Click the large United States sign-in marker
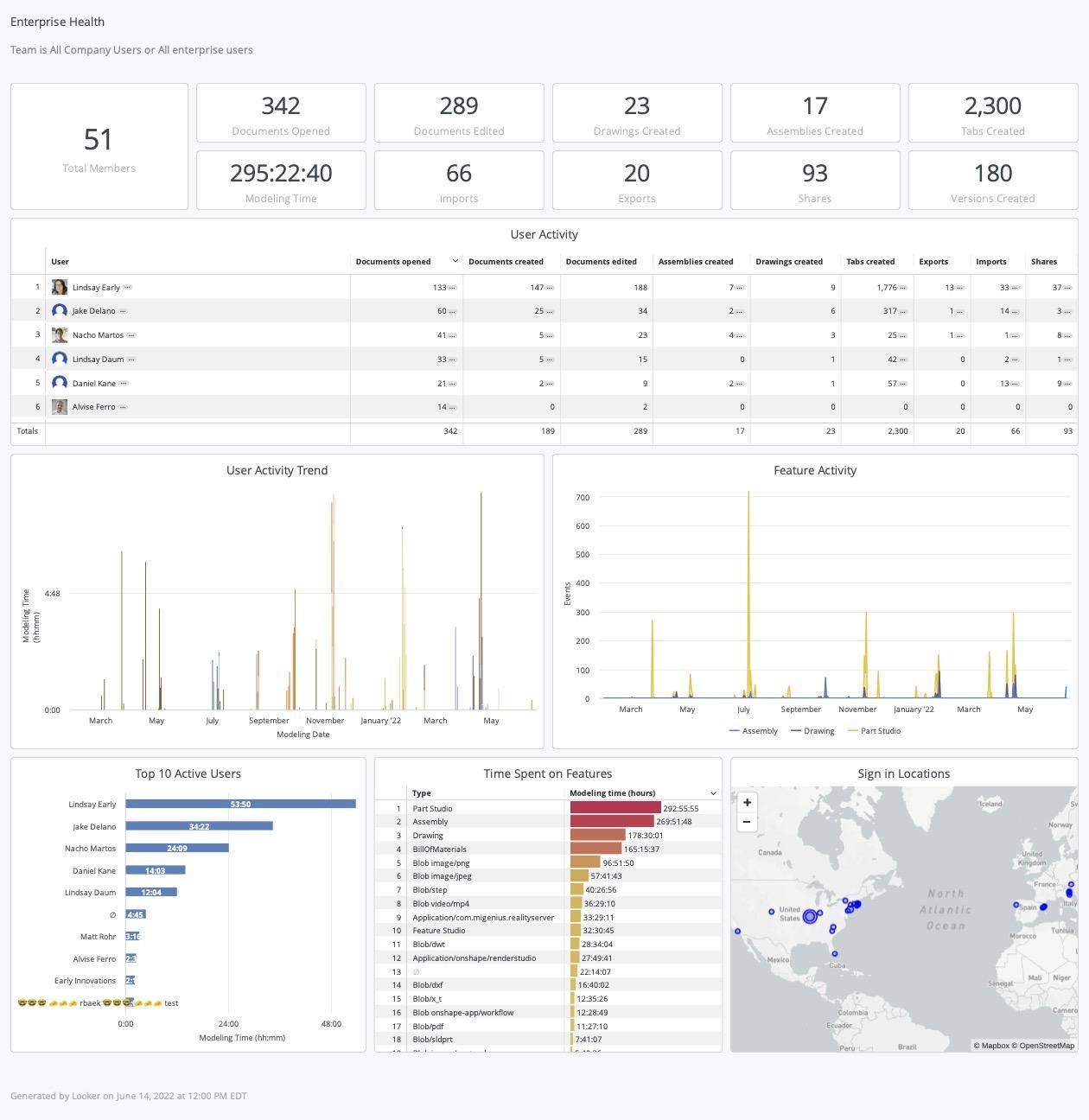1089x1120 pixels. point(810,916)
